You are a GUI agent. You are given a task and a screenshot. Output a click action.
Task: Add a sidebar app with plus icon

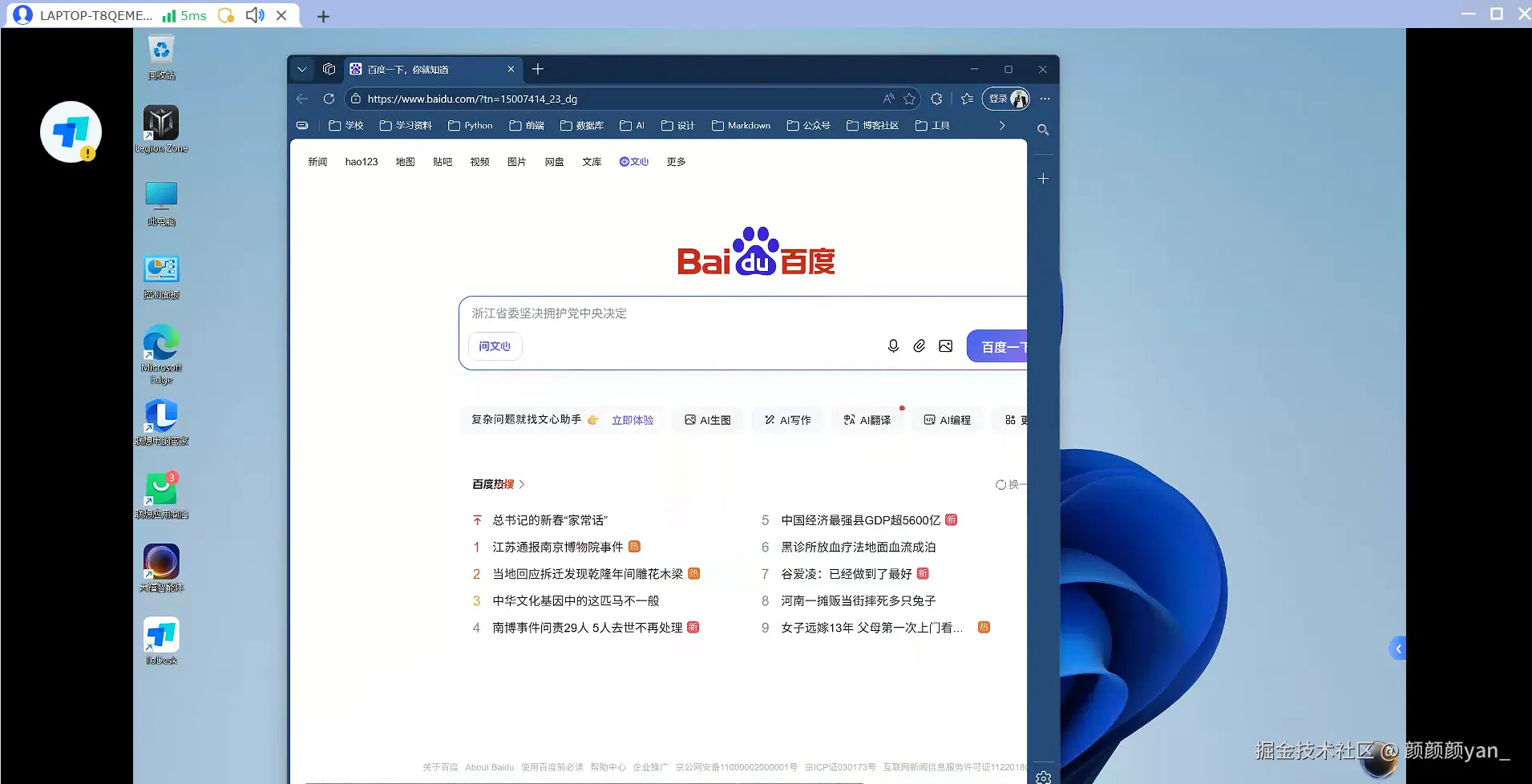point(1043,179)
